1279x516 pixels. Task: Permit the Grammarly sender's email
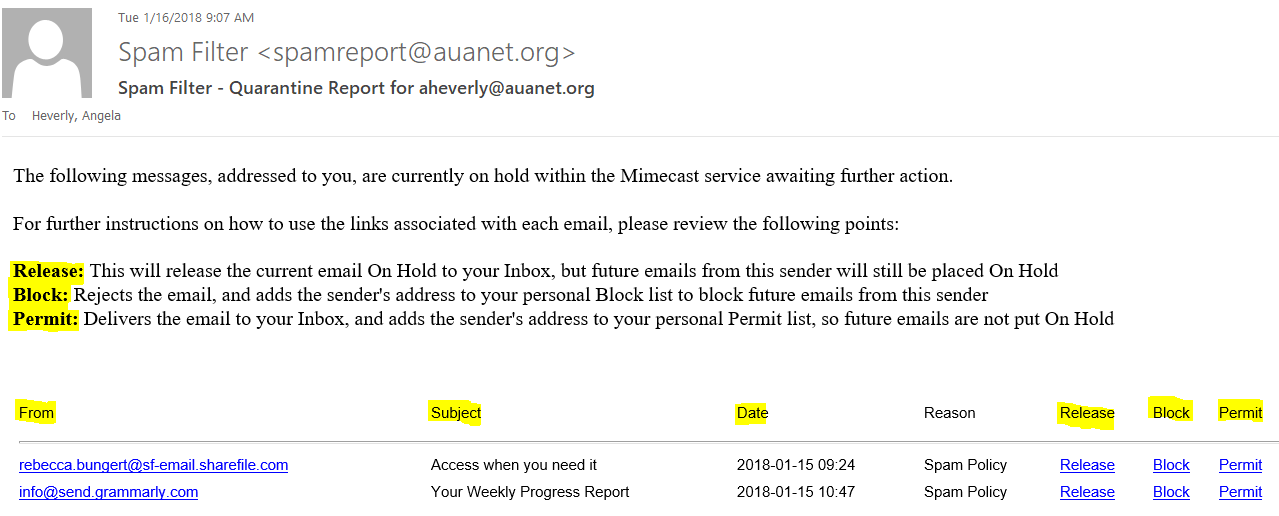tap(1240, 492)
